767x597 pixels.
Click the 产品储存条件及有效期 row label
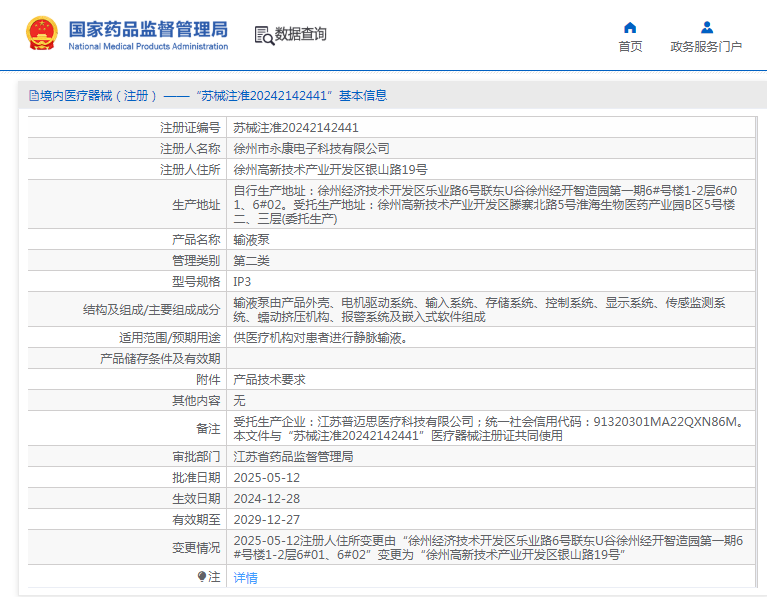[x=160, y=359]
